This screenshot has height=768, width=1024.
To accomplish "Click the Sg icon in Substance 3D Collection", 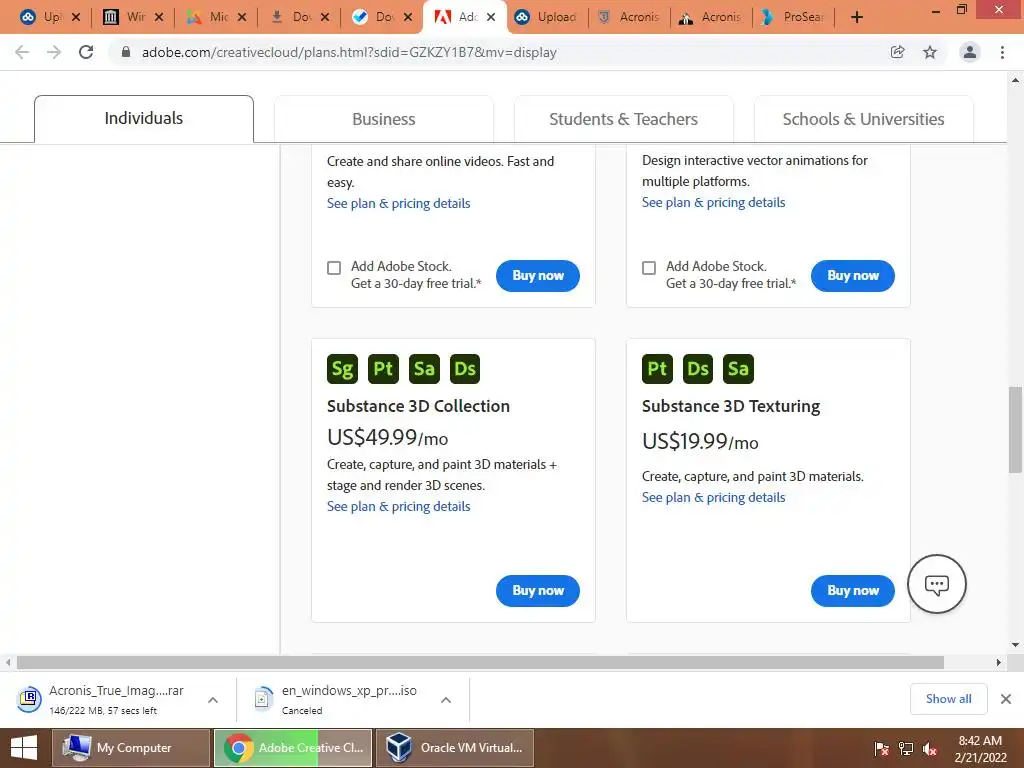I will [x=342, y=368].
